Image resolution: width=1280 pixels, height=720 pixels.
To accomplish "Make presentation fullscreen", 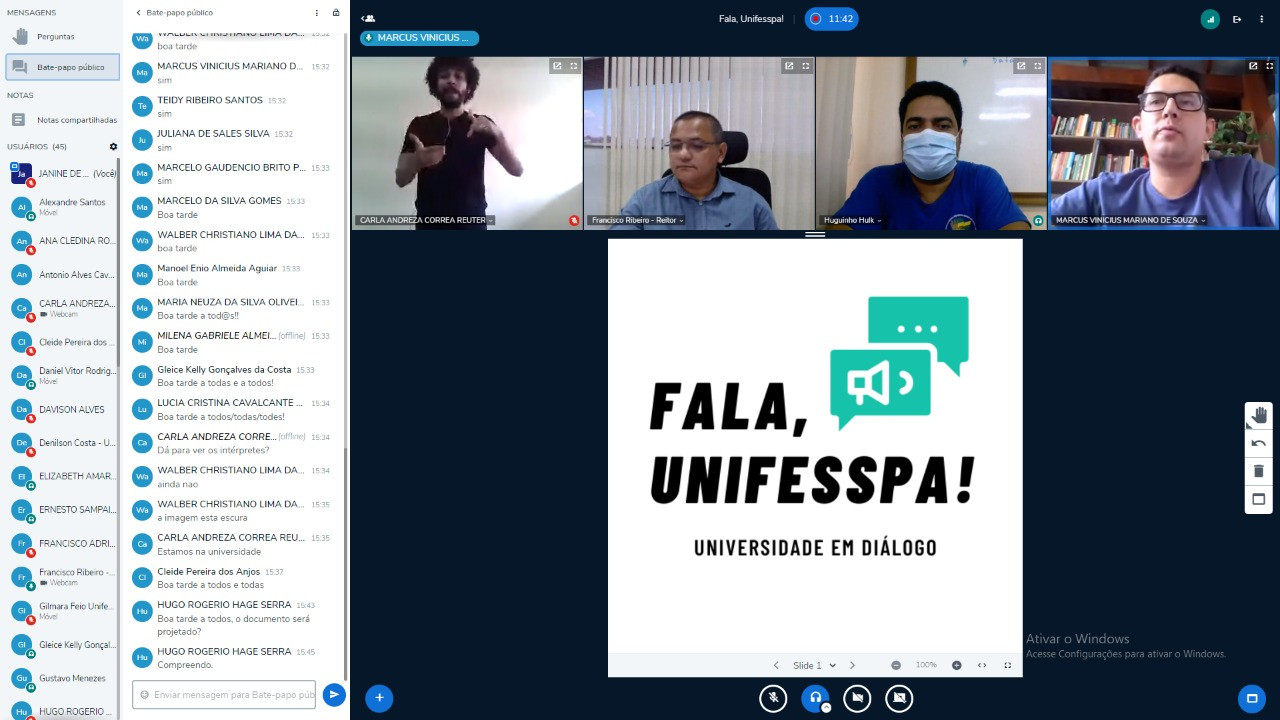I will pyautogui.click(x=1007, y=665).
